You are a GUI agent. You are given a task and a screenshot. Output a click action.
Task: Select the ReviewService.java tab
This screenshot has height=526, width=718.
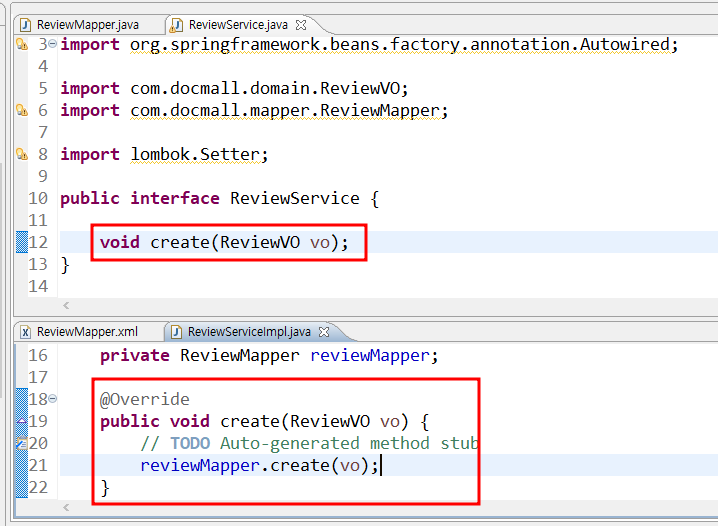238,25
